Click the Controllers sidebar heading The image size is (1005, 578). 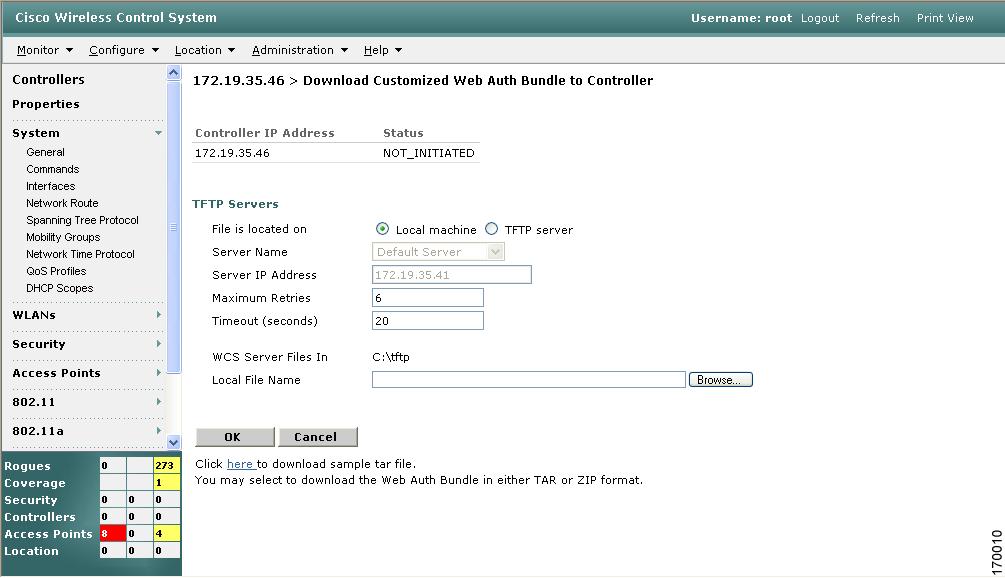pyautogui.click(x=48, y=79)
